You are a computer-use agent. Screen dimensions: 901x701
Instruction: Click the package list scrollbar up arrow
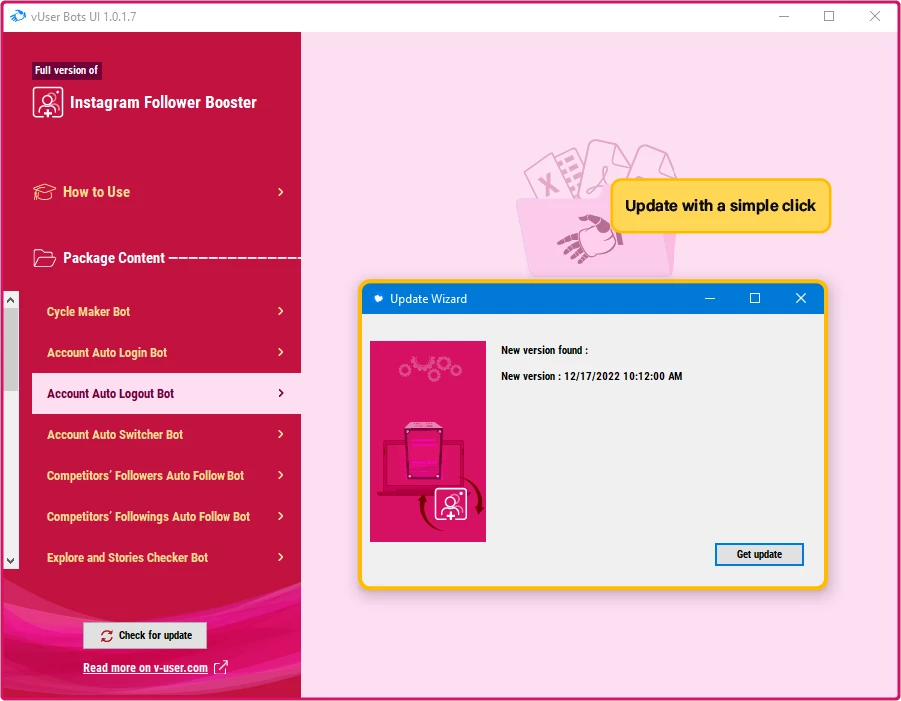tap(10, 300)
